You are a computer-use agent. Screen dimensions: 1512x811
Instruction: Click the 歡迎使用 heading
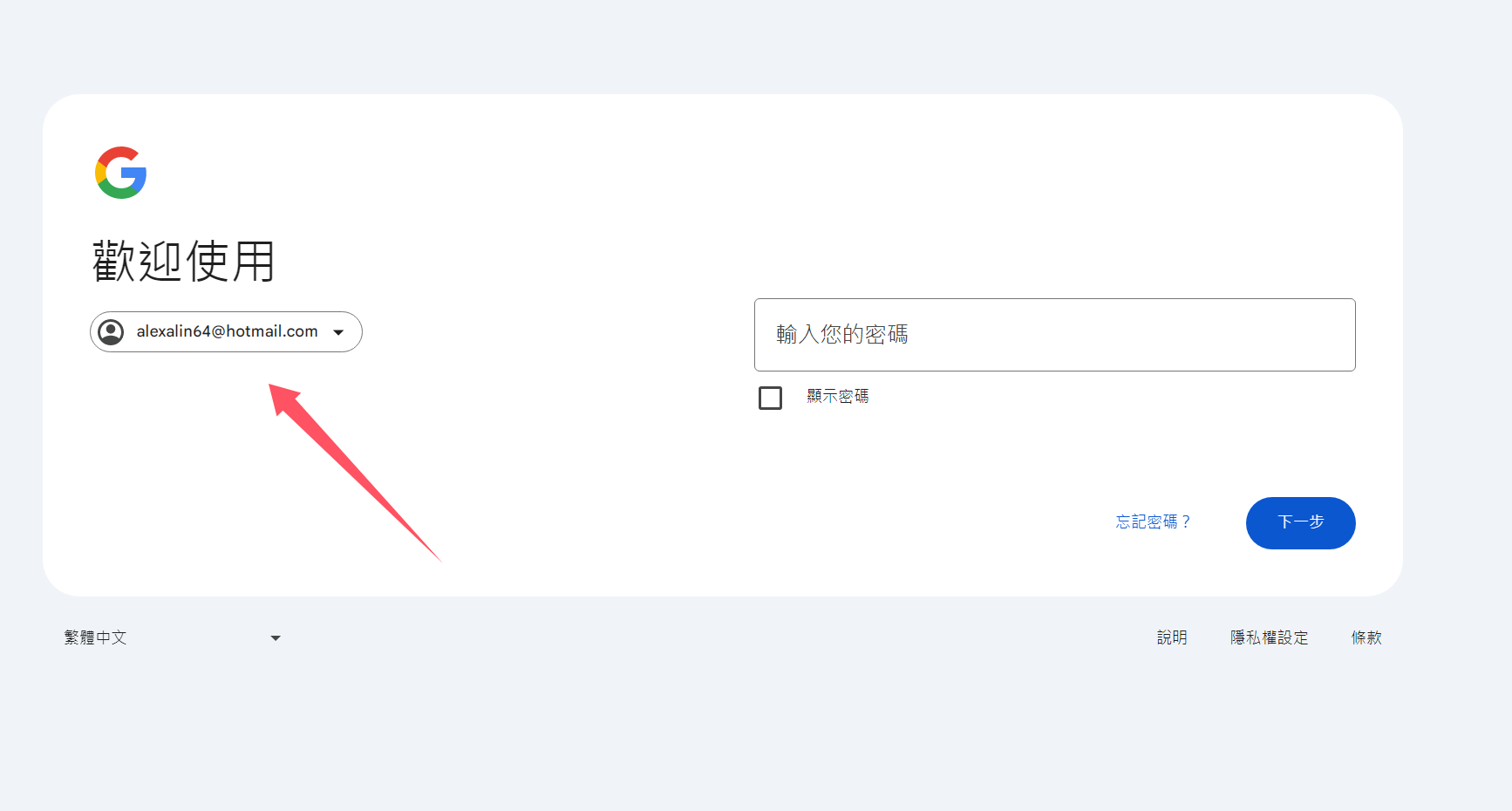184,262
